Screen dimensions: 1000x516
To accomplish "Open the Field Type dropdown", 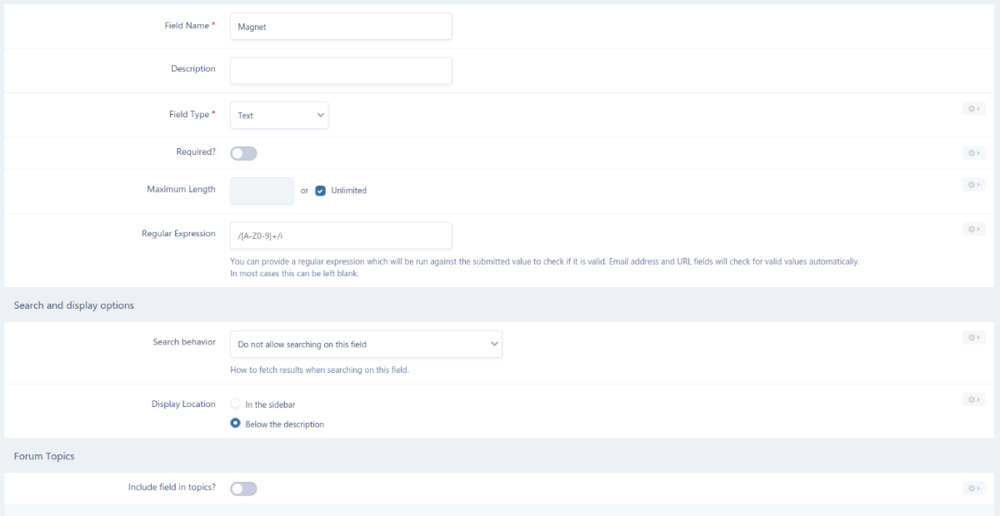I will (279, 115).
